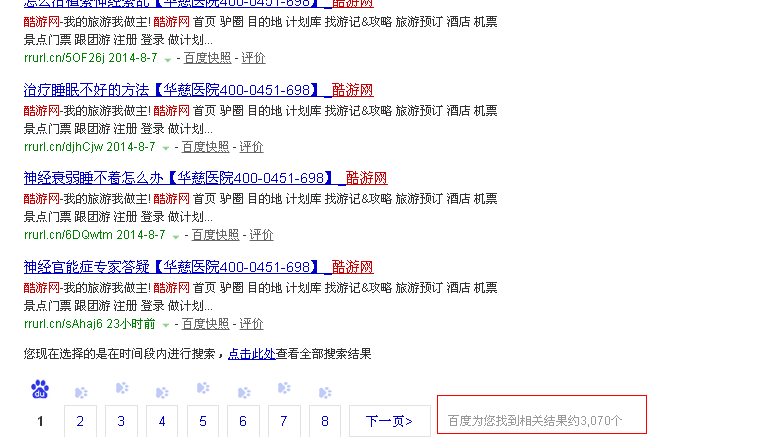The image size is (757, 445).
Task: Go to results page 8
Action: [325, 421]
